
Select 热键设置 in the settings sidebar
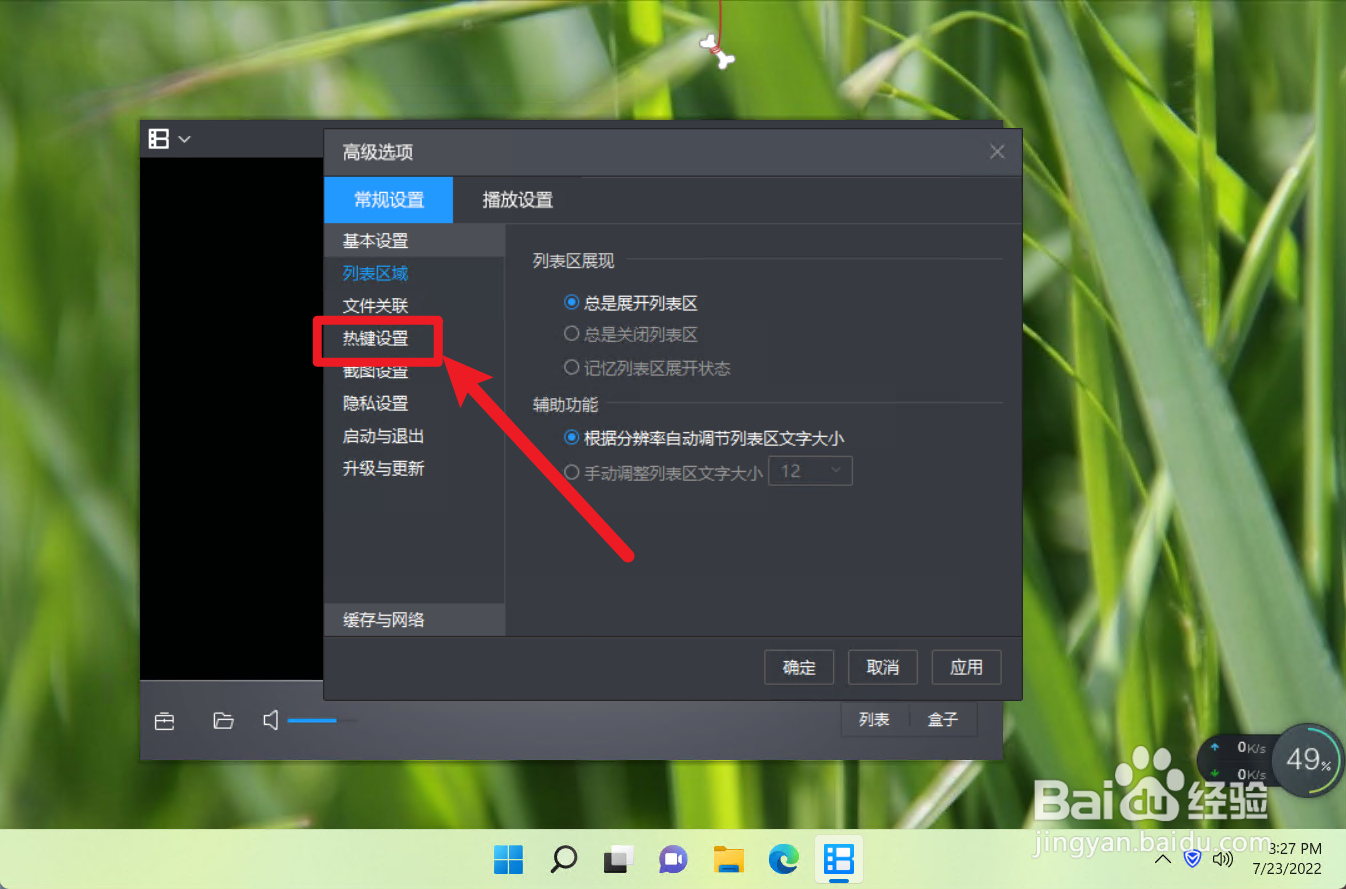[x=376, y=338]
